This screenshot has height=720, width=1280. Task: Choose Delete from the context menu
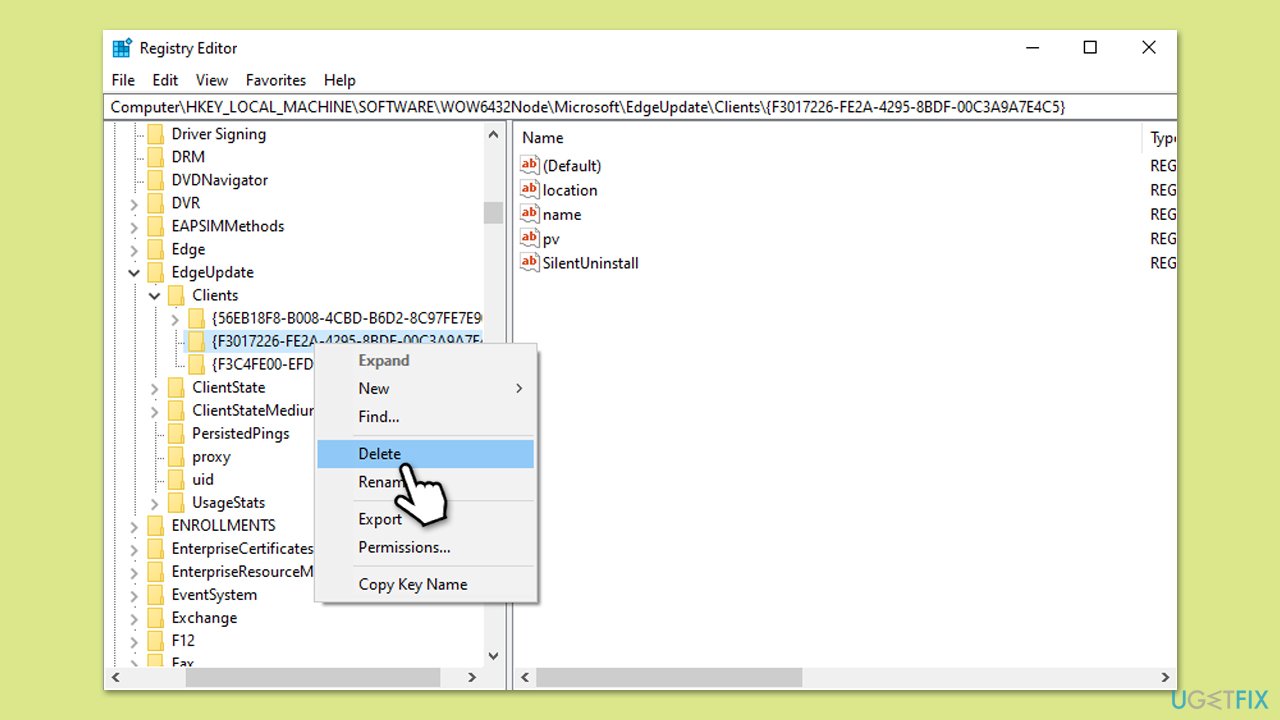tap(425, 454)
